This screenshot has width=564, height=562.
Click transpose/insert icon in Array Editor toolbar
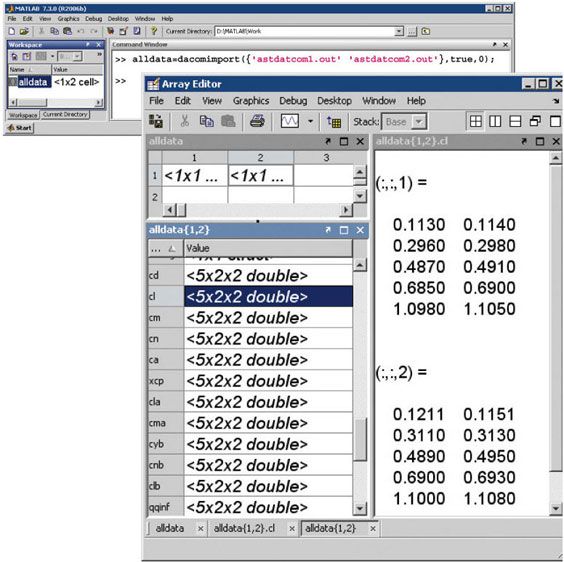tap(334, 122)
